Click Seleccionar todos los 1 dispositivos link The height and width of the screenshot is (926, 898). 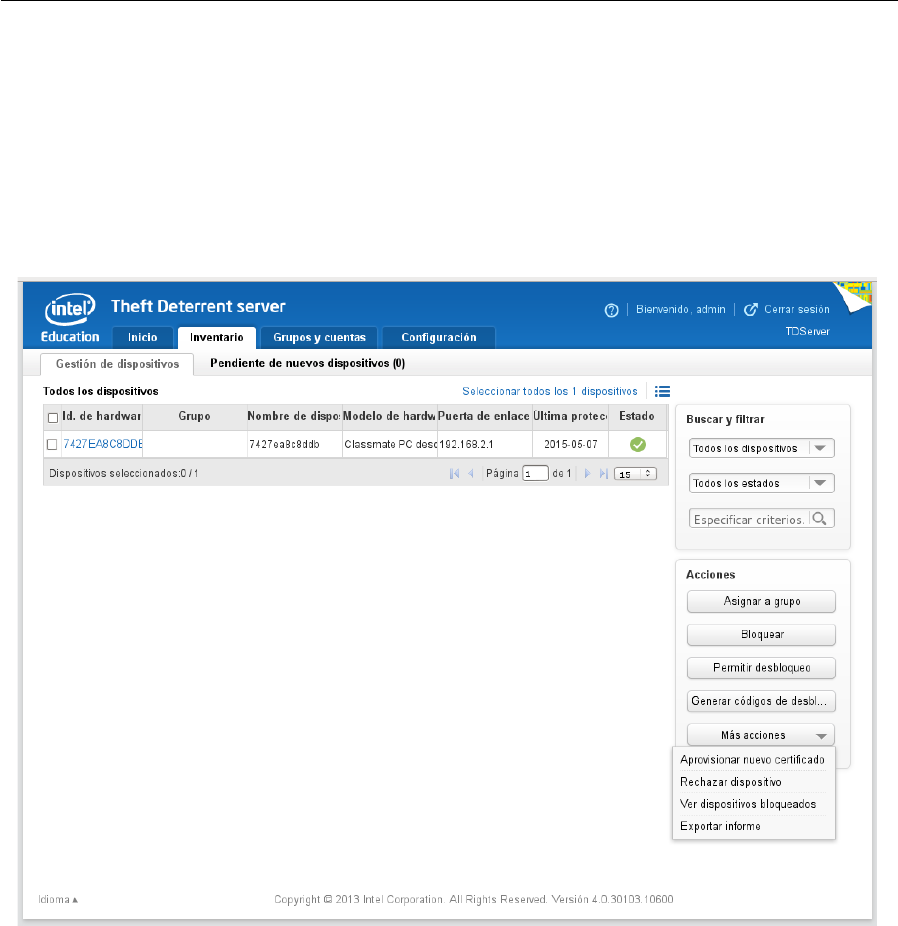tap(550, 392)
